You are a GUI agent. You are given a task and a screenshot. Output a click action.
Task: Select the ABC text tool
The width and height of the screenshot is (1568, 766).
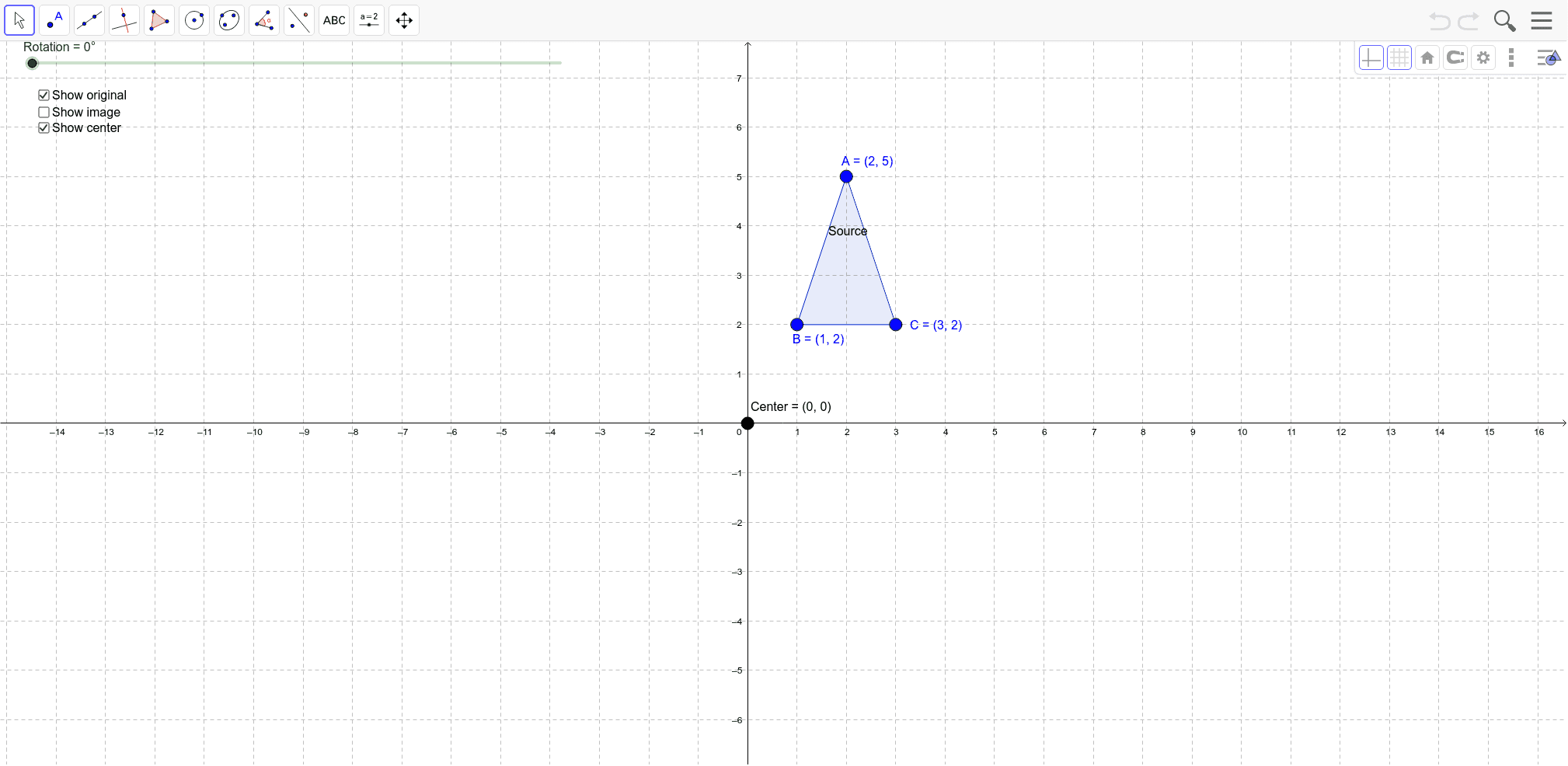333,20
